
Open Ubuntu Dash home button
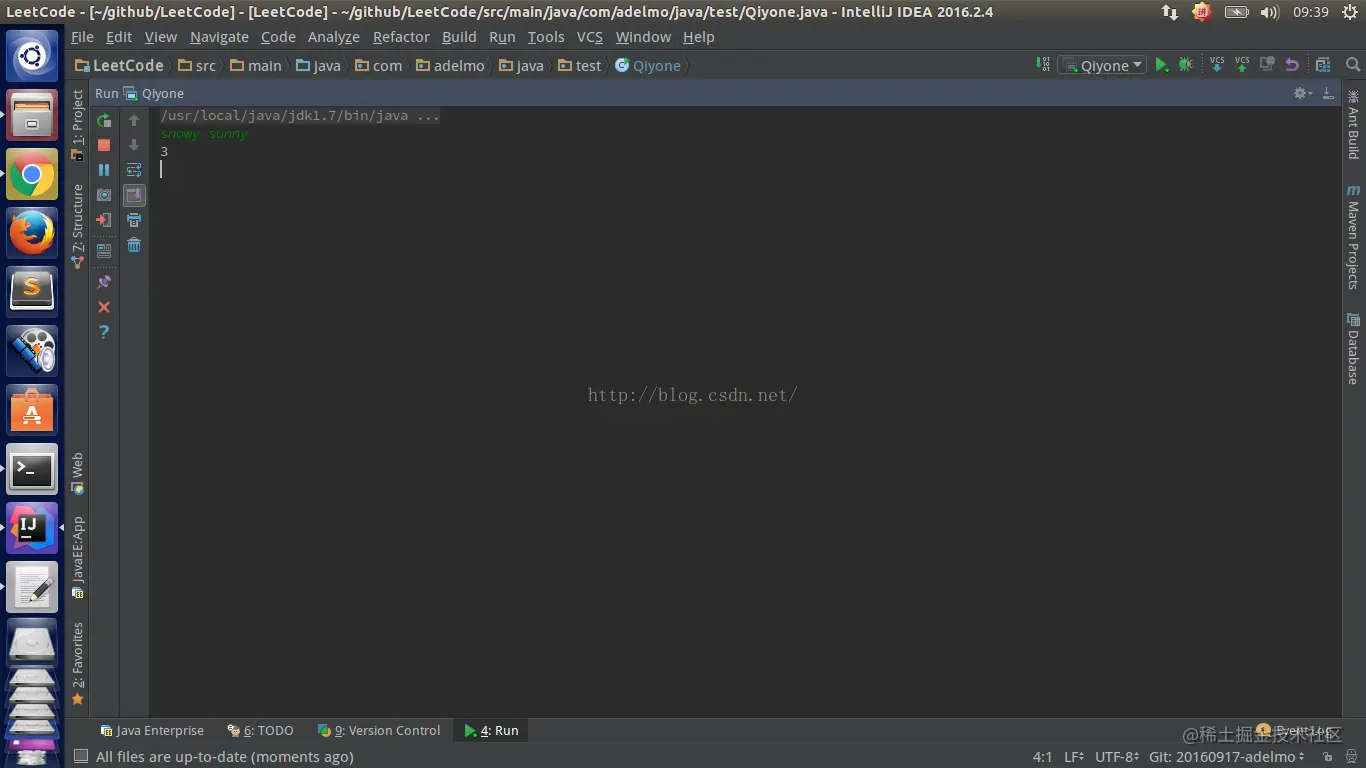[x=32, y=56]
